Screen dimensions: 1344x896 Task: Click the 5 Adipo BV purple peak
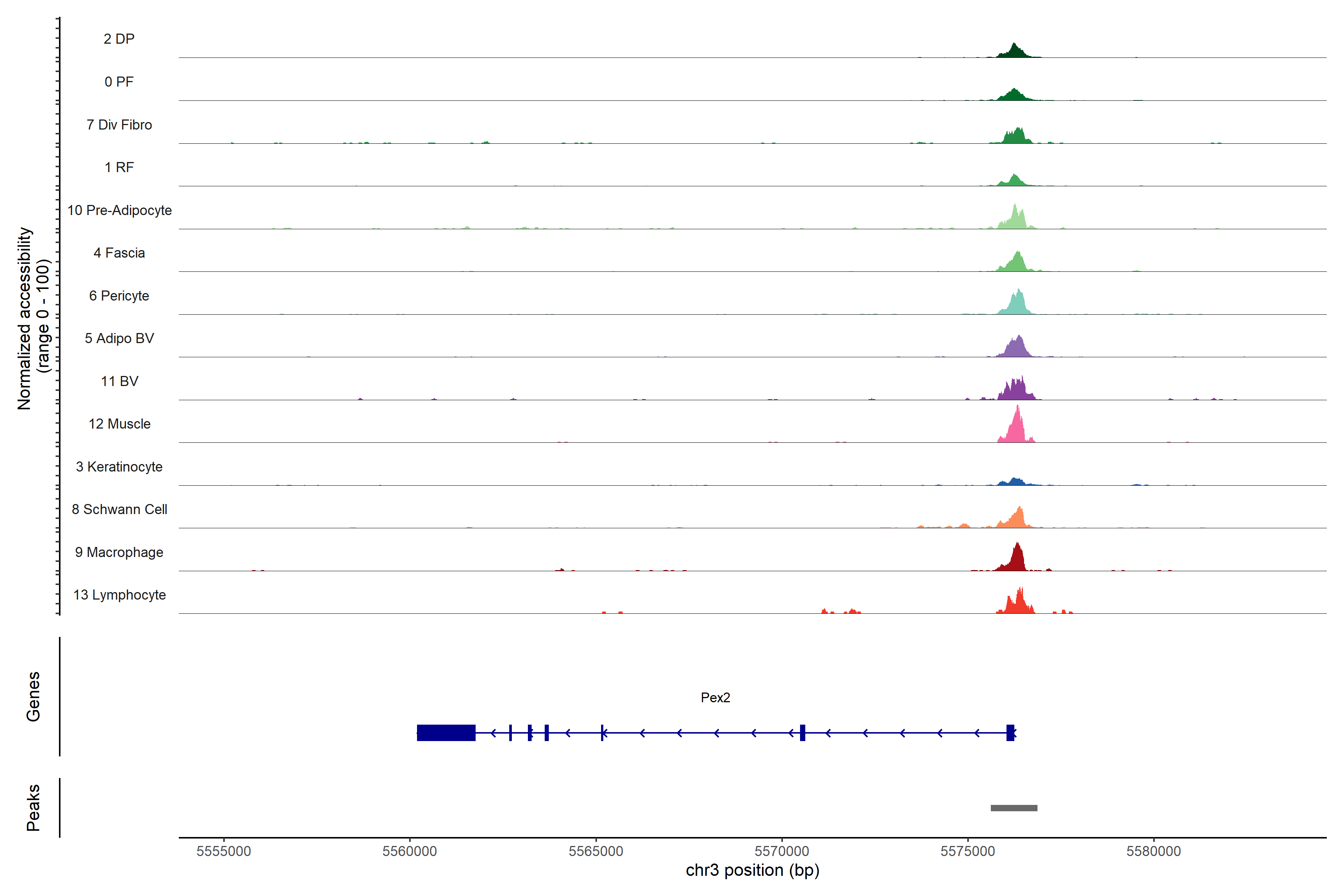tap(1017, 348)
